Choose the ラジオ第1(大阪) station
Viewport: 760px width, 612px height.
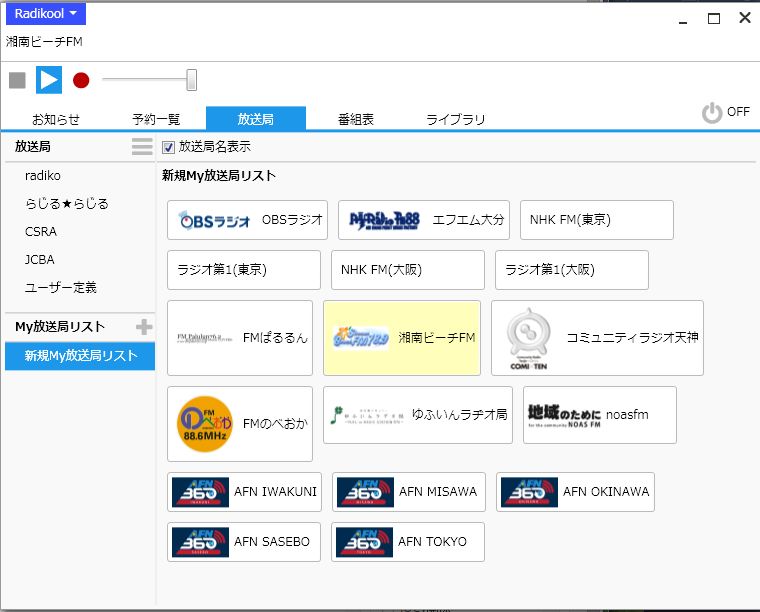[571, 270]
